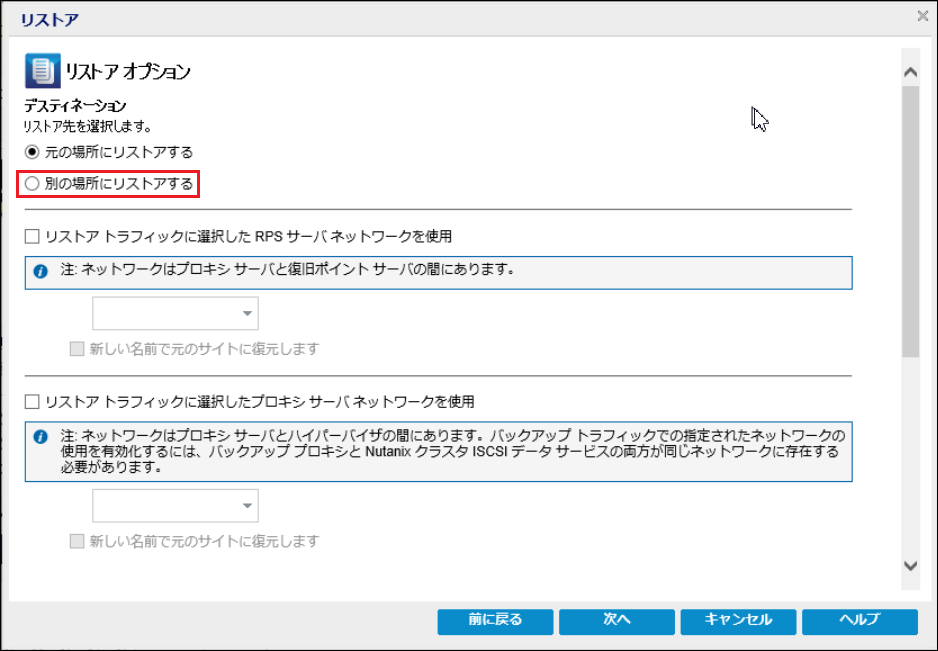Click the scrollbar up arrow
938x651 pixels.
pos(909,73)
